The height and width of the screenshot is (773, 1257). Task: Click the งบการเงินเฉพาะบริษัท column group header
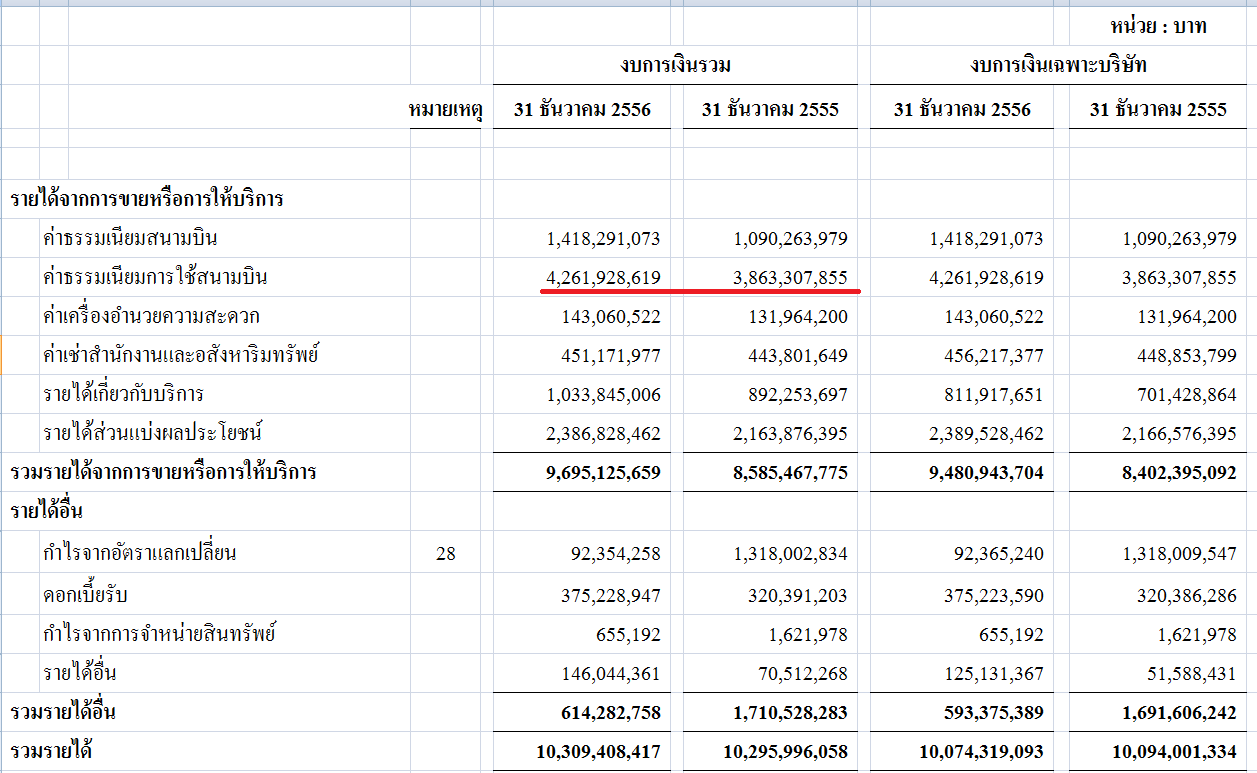[1059, 66]
